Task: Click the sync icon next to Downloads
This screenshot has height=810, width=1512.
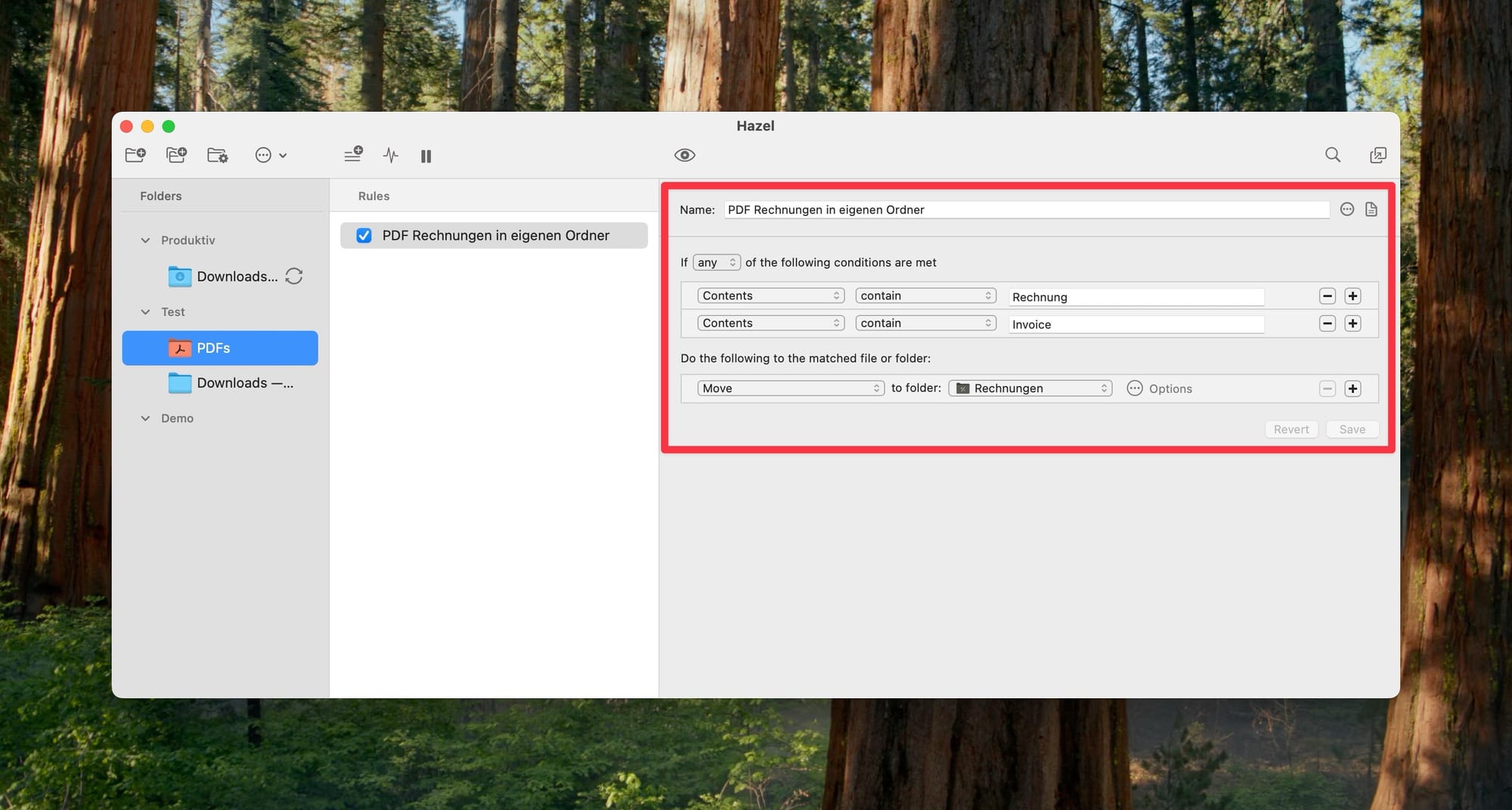Action: tap(294, 277)
